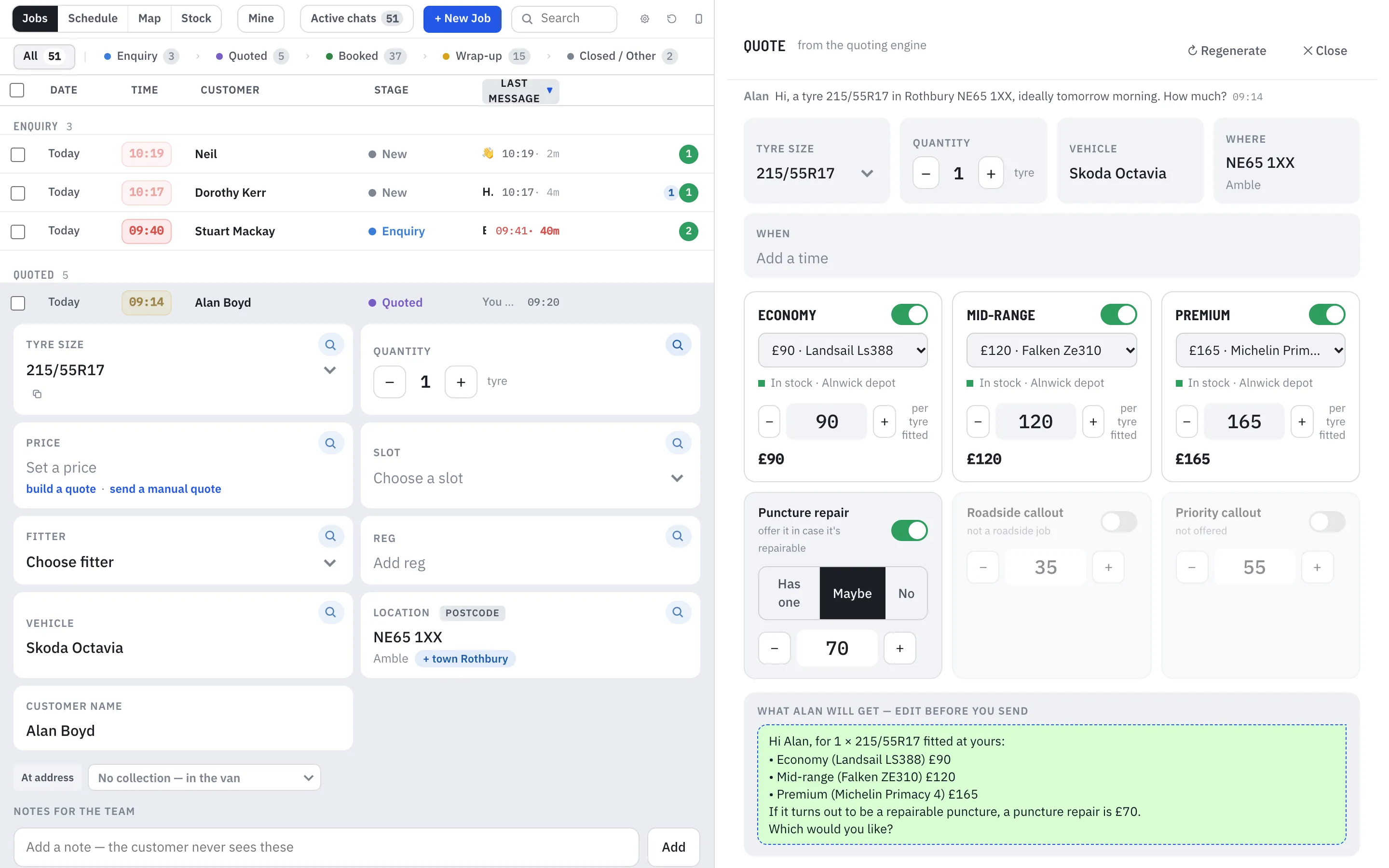The image size is (1389, 868).
Task: Decrease job quantity with minus button
Action: (390, 382)
